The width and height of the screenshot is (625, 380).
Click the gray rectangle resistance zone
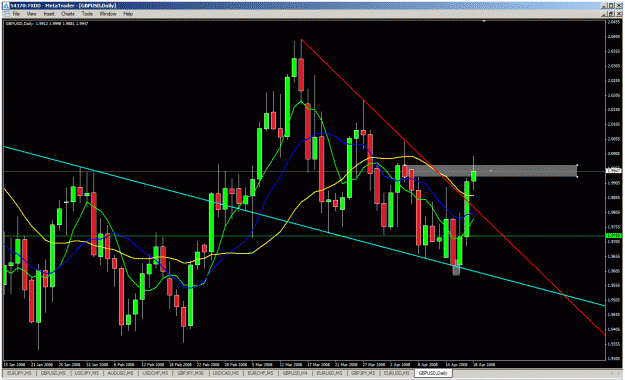click(x=492, y=171)
